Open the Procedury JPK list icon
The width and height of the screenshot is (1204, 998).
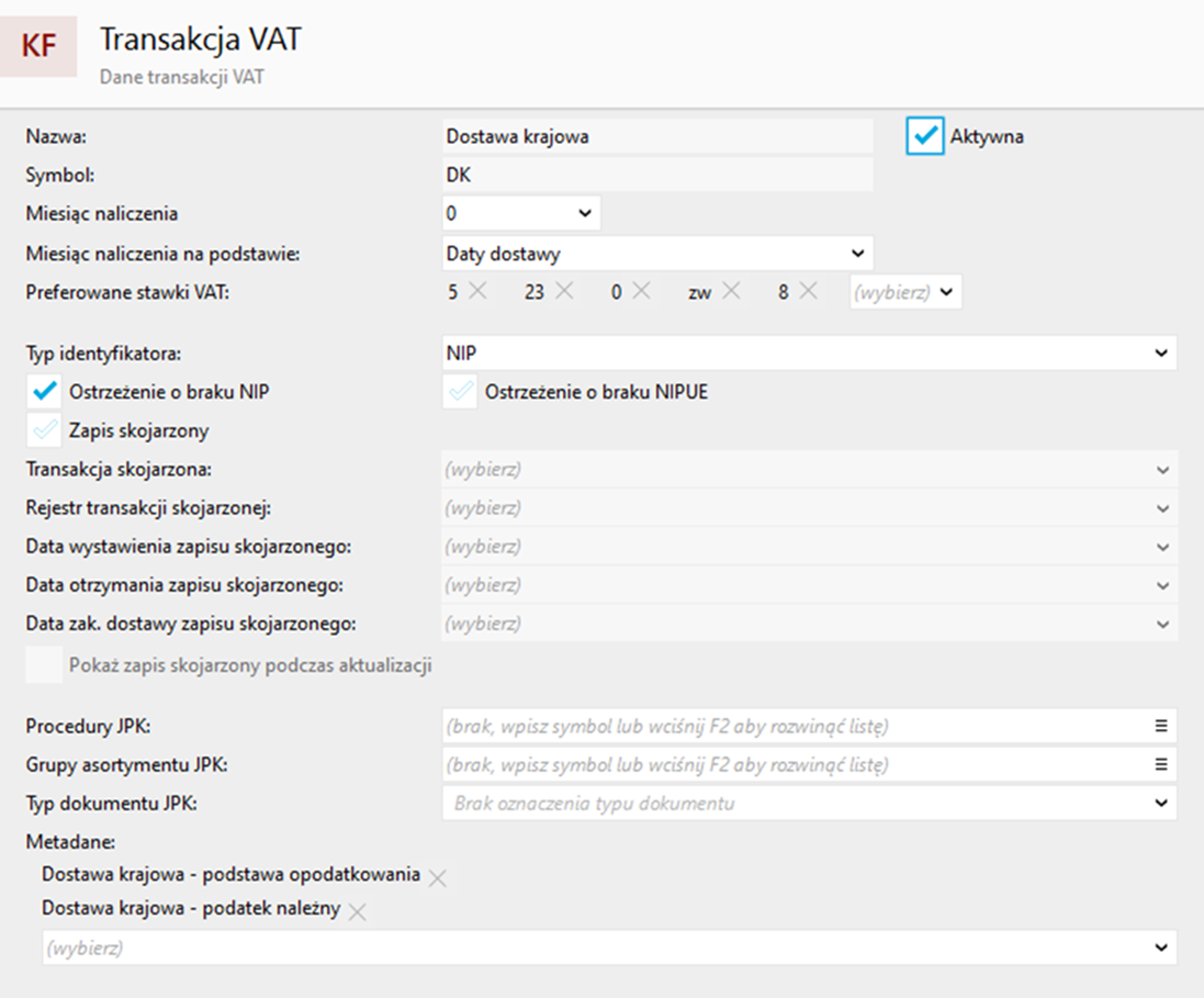pos(1161,726)
